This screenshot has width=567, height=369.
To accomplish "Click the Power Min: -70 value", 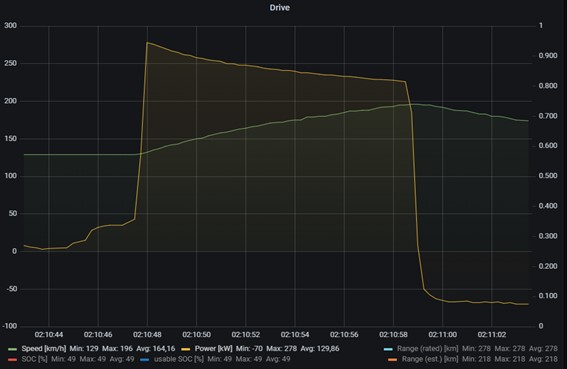I will [x=249, y=349].
